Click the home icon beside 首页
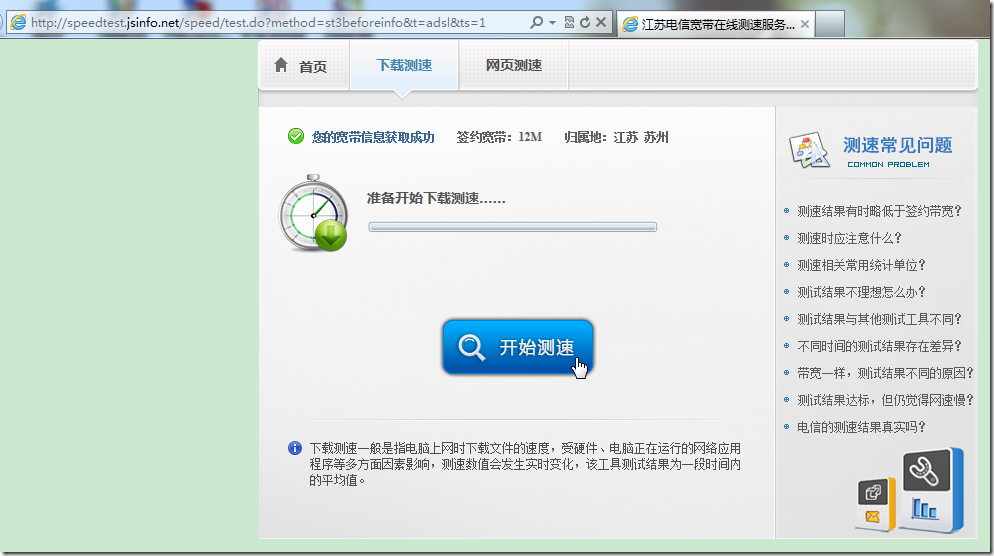The height and width of the screenshot is (556, 994). [281, 65]
